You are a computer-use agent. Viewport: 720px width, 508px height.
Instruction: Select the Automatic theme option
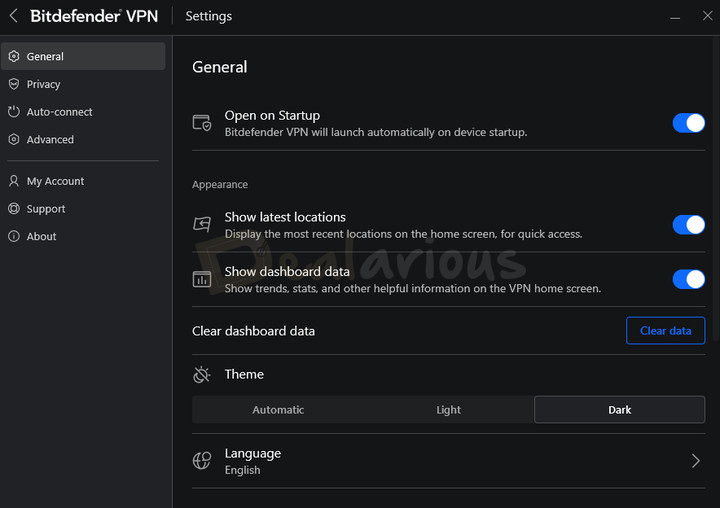click(x=278, y=410)
